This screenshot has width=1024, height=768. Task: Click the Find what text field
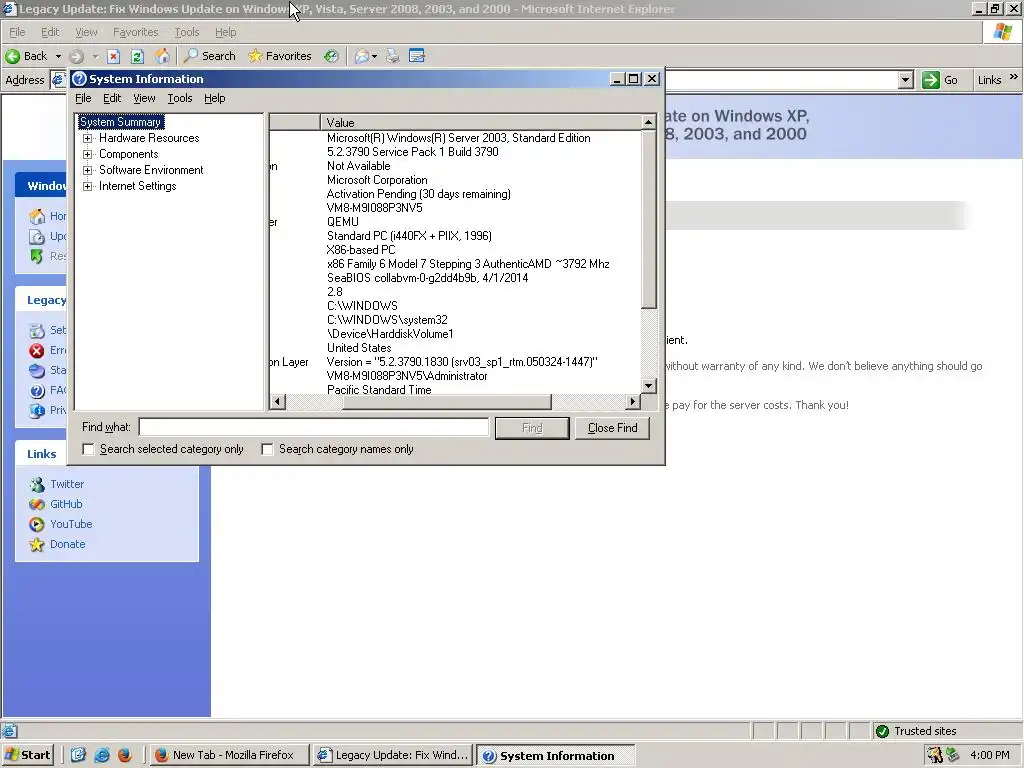[x=313, y=428]
